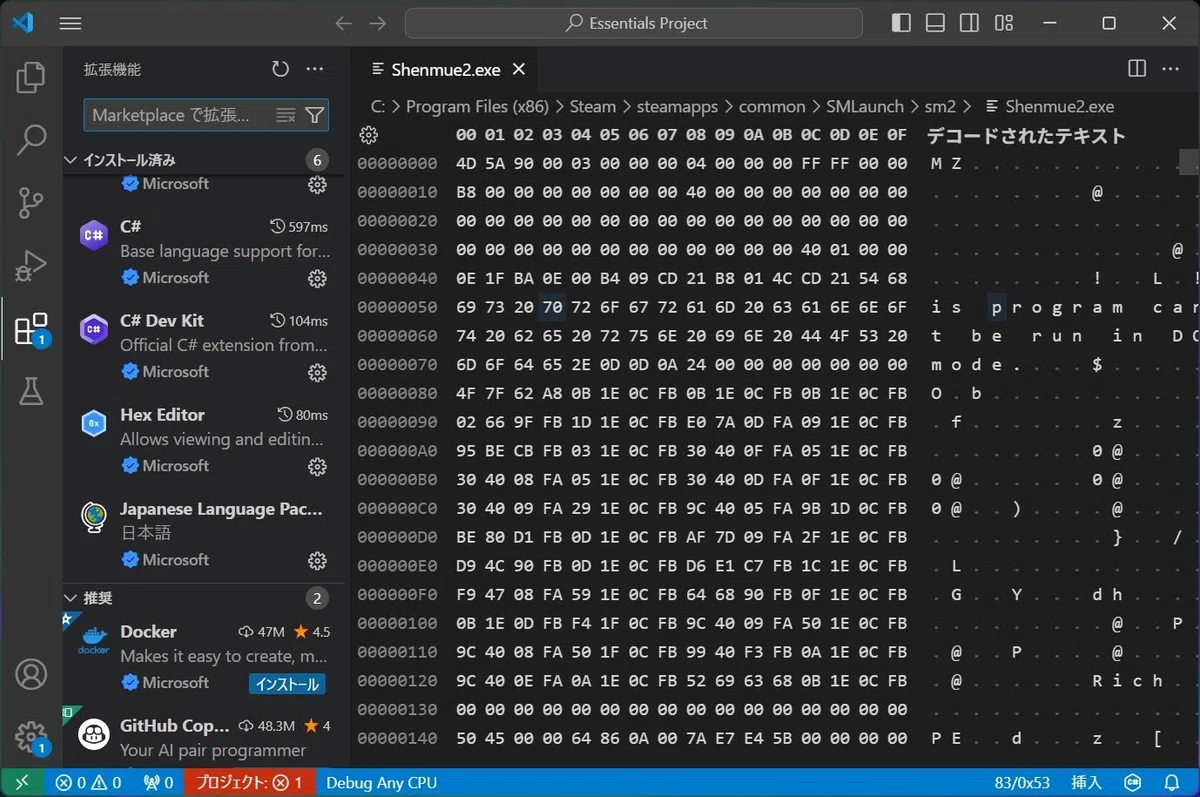Open the Extensions view more actions menu

[x=315, y=69]
